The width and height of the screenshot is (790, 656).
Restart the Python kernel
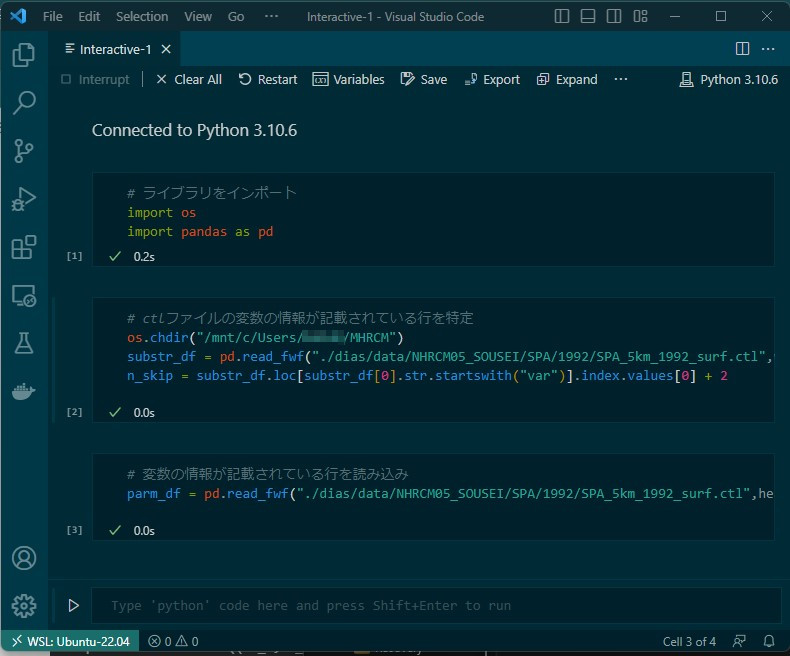[268, 80]
